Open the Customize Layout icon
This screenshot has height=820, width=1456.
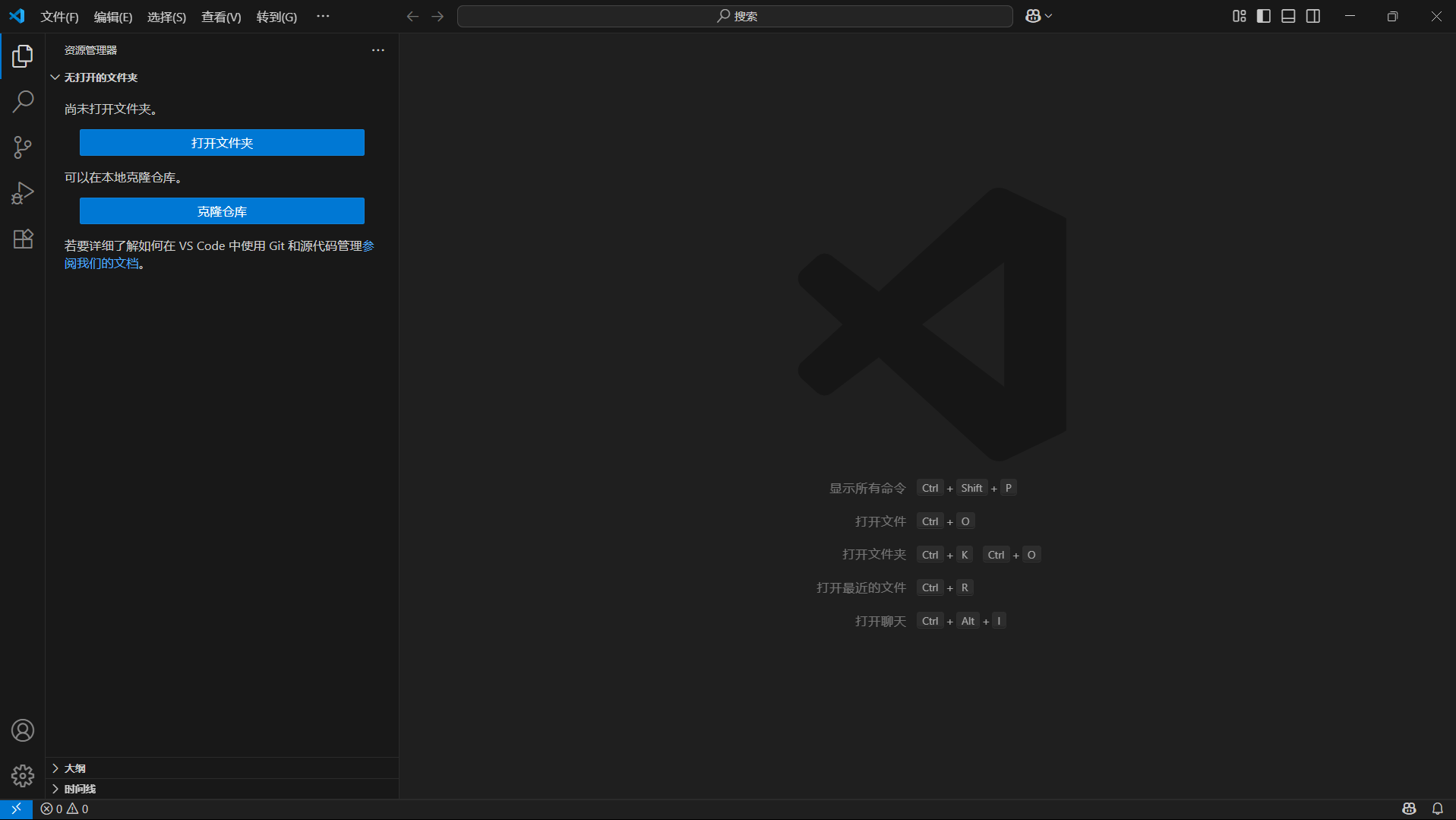tap(1240, 16)
